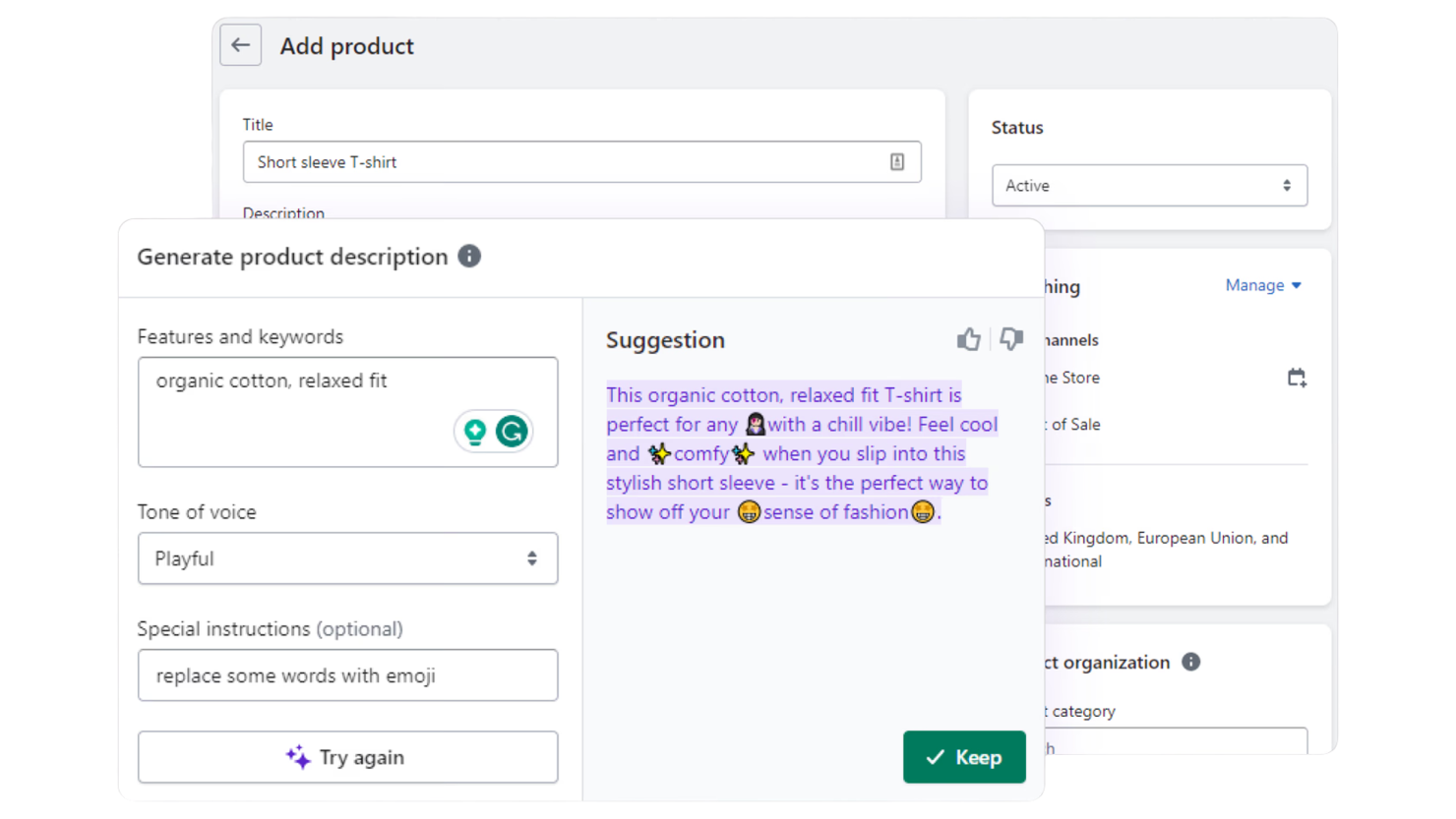The image size is (1456, 819).
Task: Click the info icon next to Product organization
Action: coord(1190,662)
